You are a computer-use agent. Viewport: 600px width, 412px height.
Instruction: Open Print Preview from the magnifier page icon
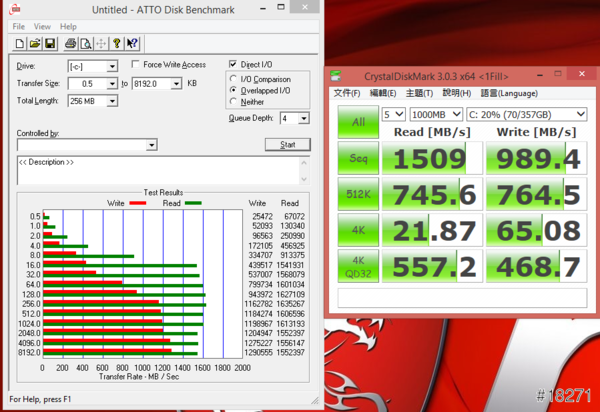[85, 43]
